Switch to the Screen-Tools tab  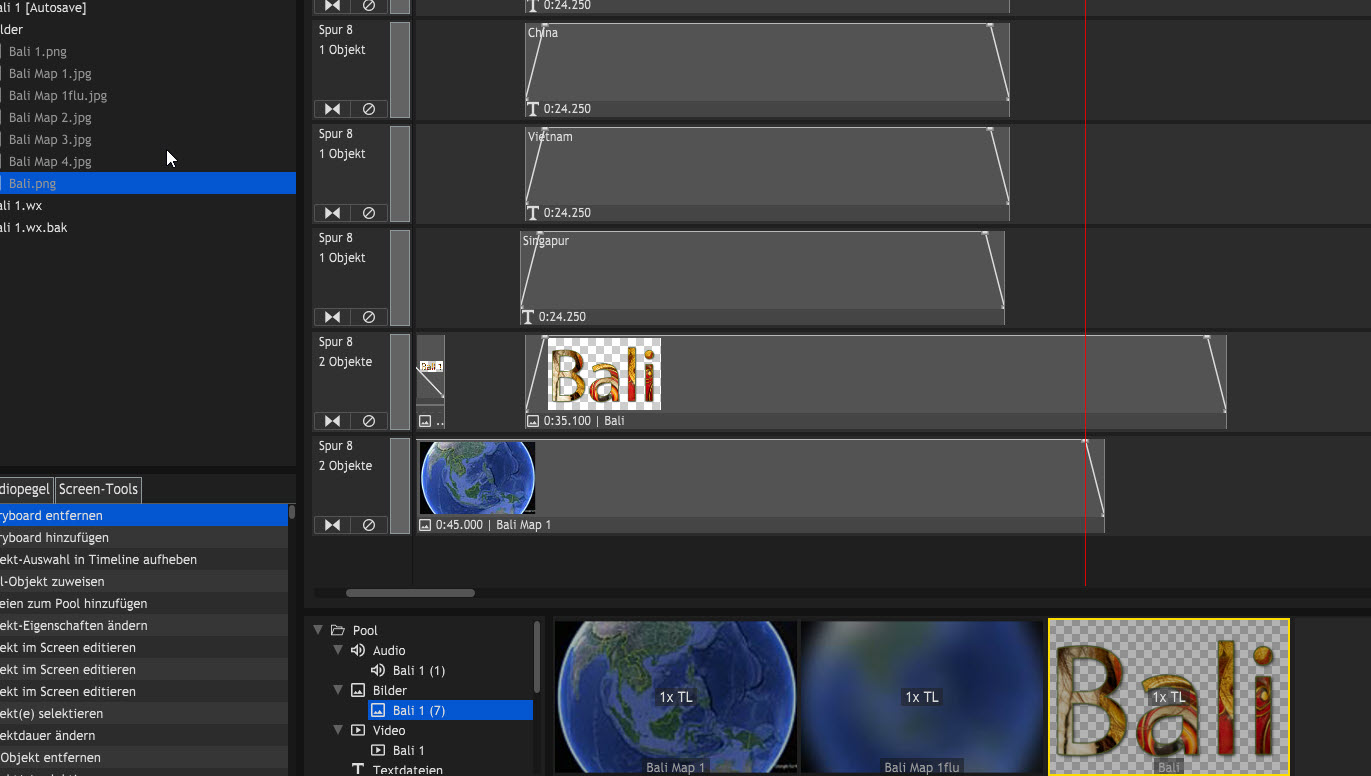(x=98, y=489)
